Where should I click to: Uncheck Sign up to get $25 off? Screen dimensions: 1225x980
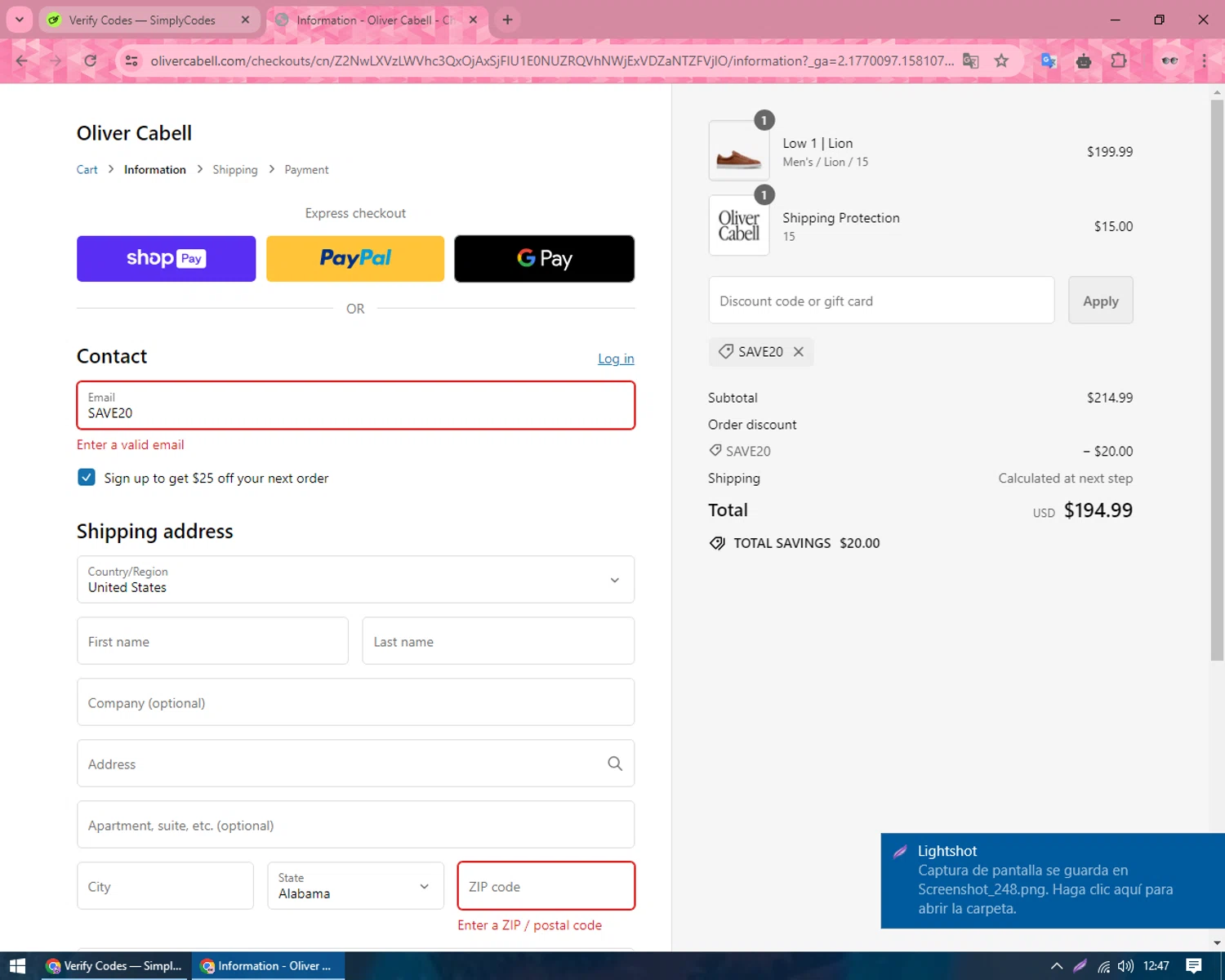click(87, 478)
